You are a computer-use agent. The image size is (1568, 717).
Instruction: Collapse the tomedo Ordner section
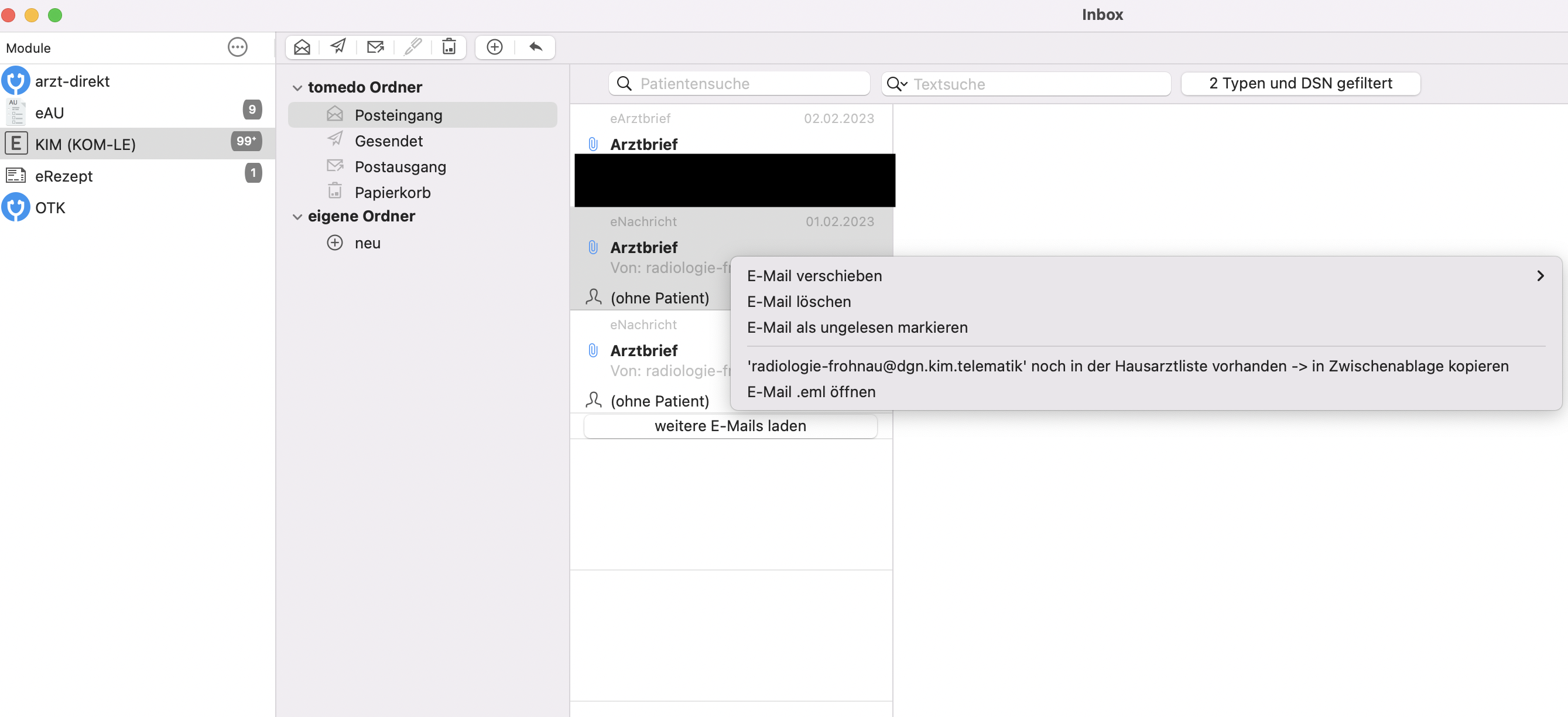(297, 88)
